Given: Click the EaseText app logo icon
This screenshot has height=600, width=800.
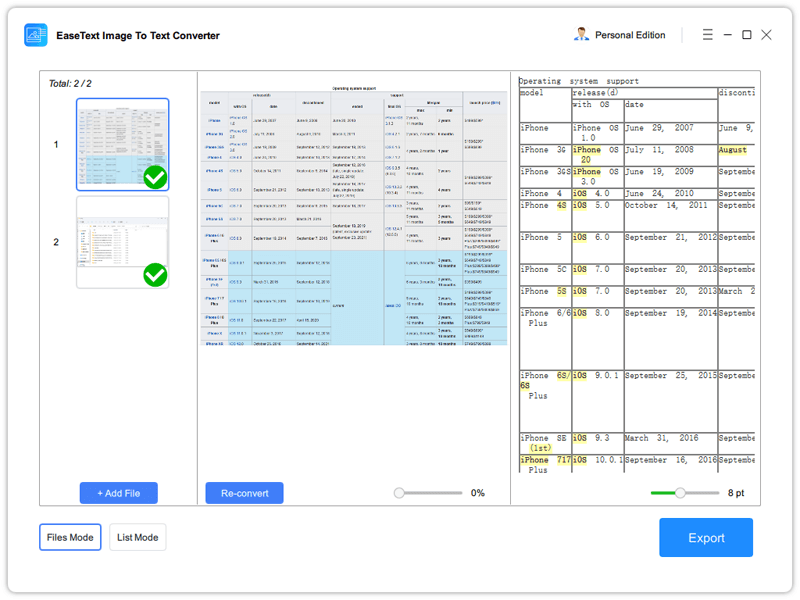Looking at the screenshot, I should pos(36,35).
